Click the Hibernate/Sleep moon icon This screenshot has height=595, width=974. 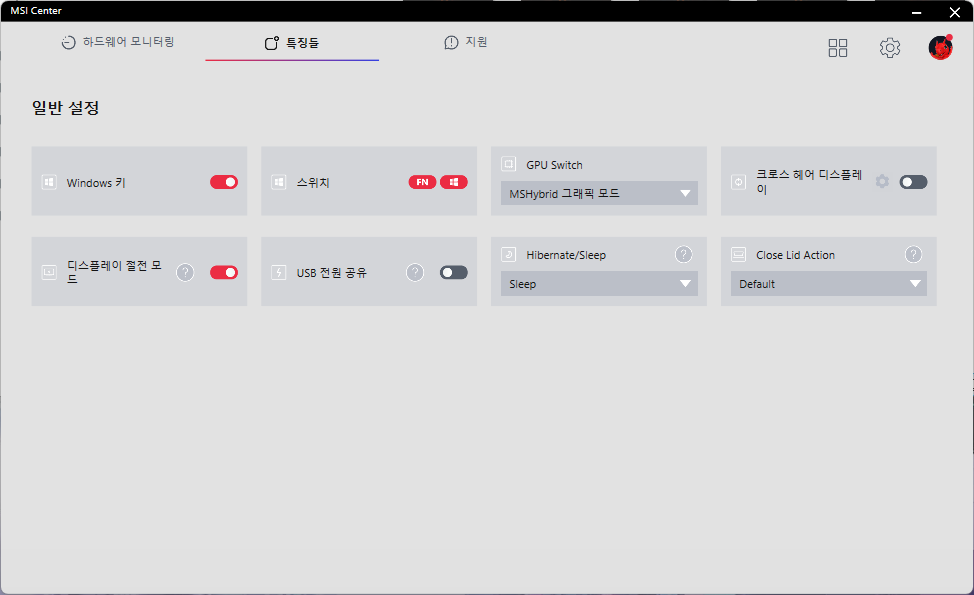coord(509,254)
